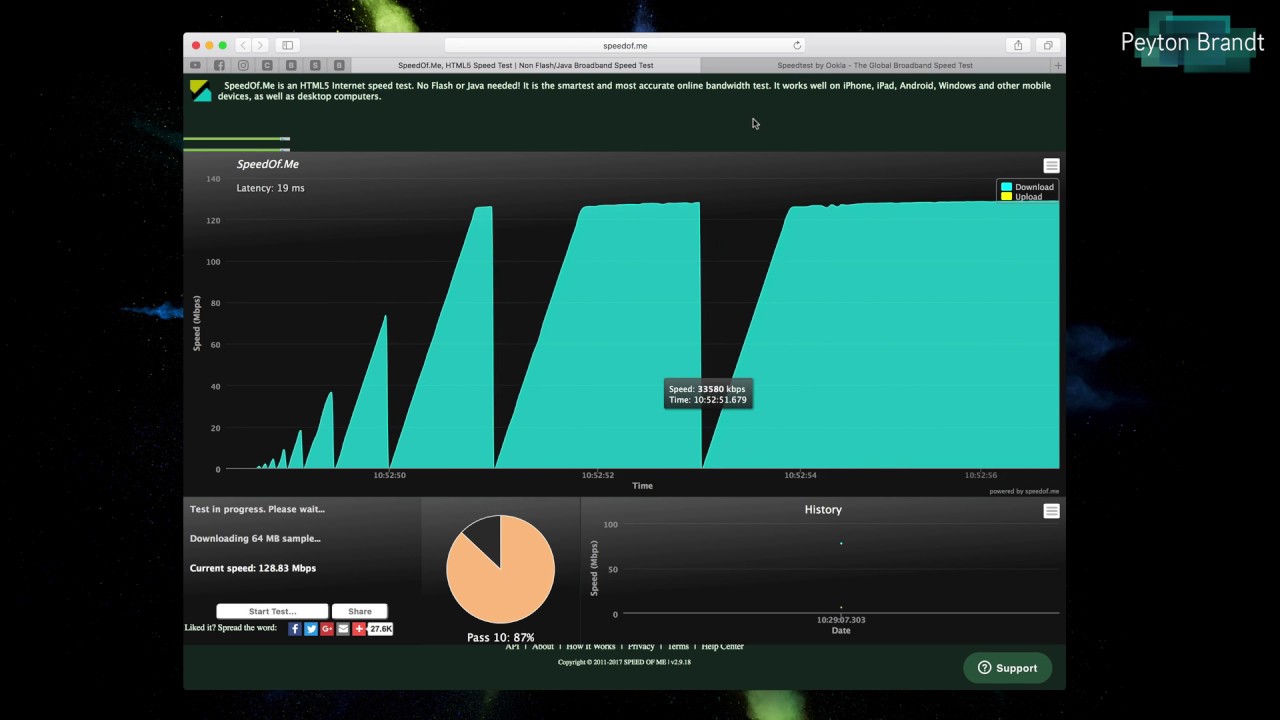Image resolution: width=1280 pixels, height=720 pixels.
Task: Click the speedof.me address bar
Action: tap(625, 45)
